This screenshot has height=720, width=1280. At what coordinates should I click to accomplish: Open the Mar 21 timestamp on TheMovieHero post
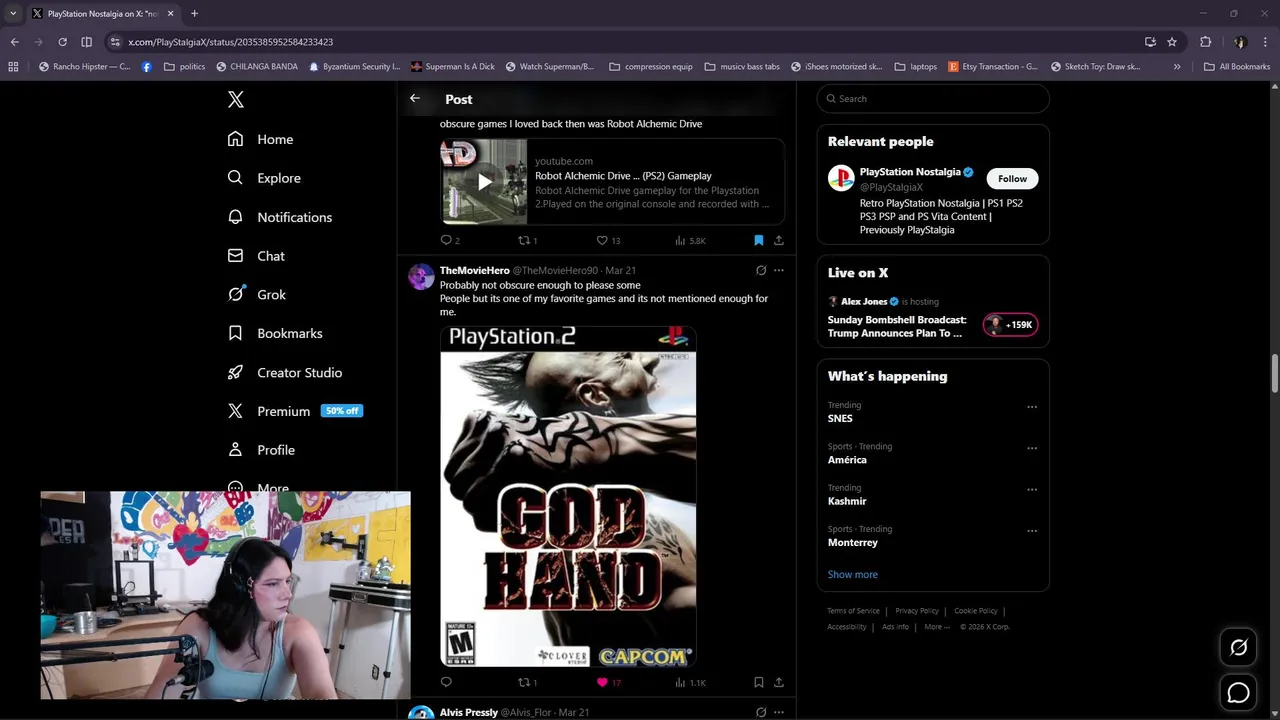620,271
